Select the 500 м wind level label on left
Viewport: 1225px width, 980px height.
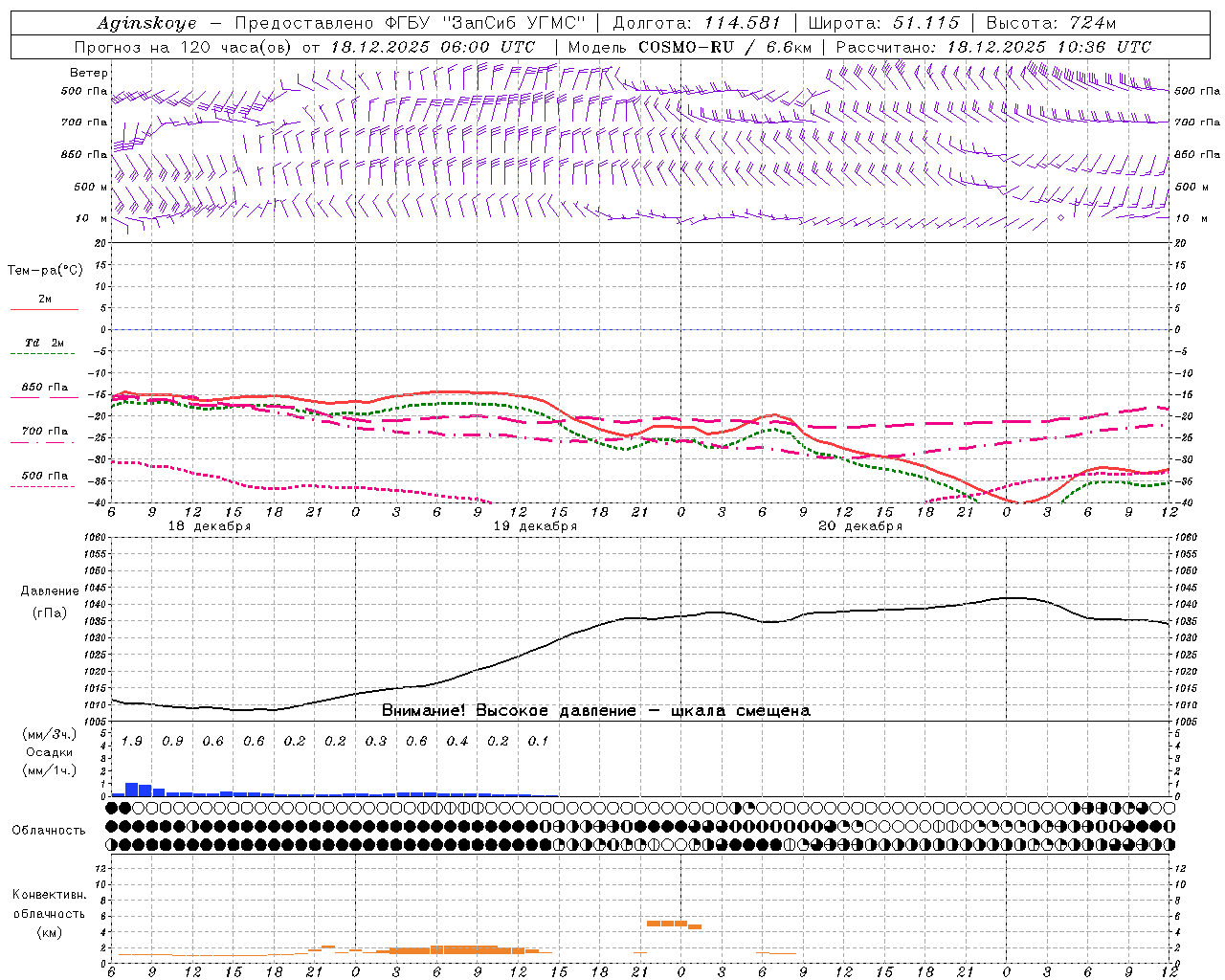tap(91, 187)
